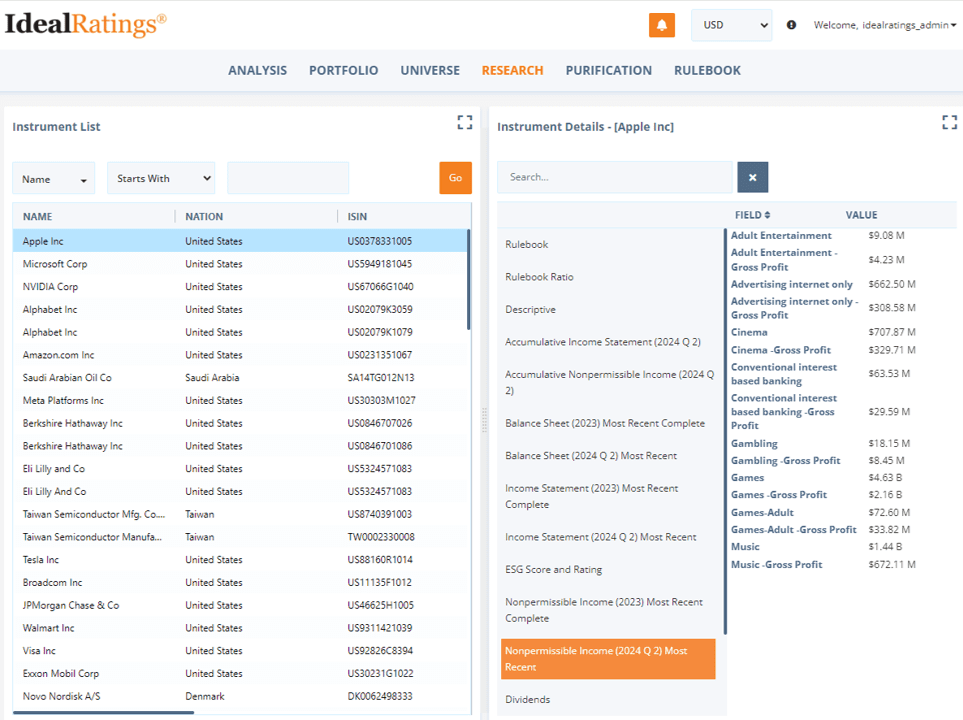Open the Name filter dropdown

pyautogui.click(x=53, y=179)
